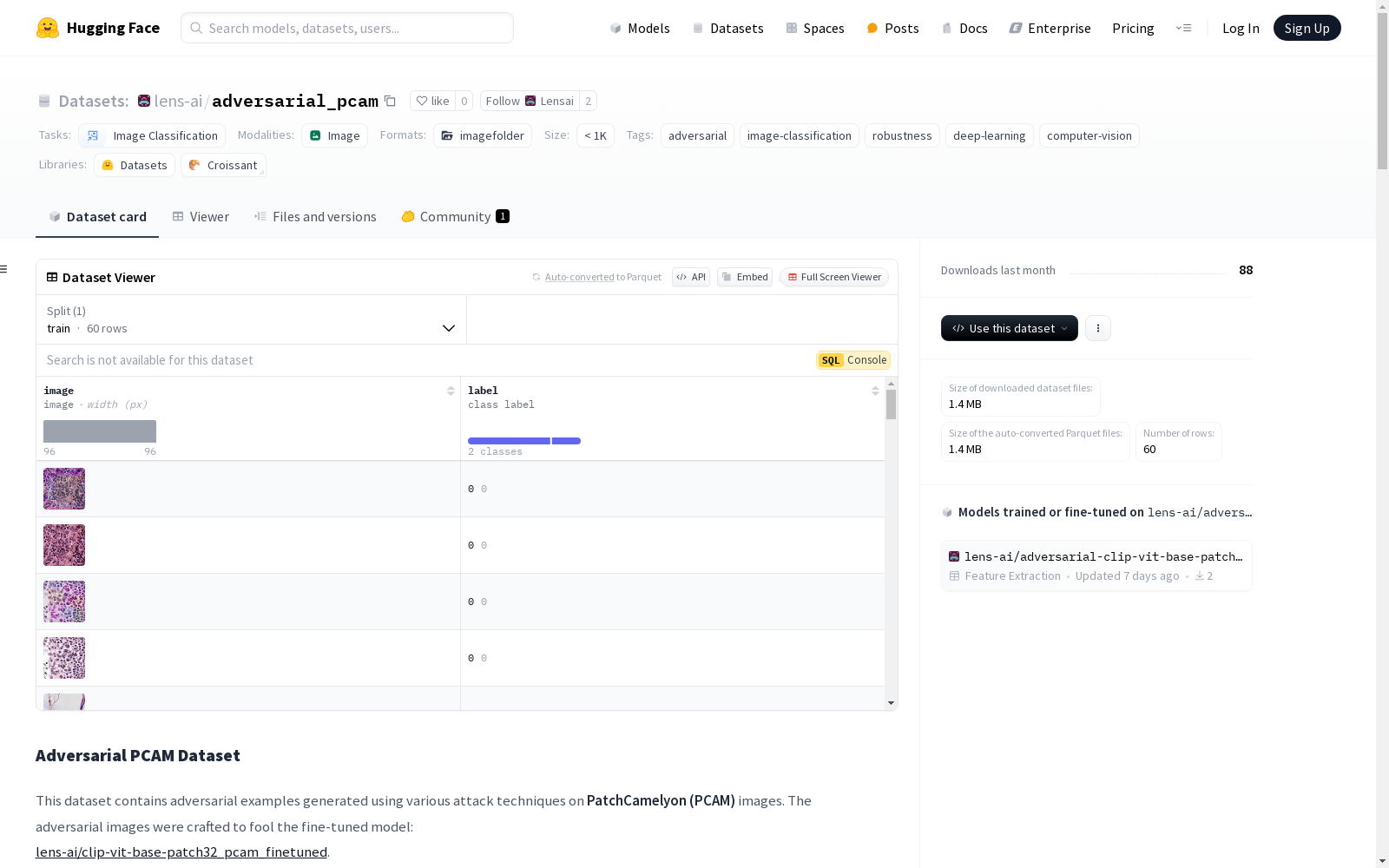1389x868 pixels.
Task: Follow the Lensai organization
Action: 530,101
